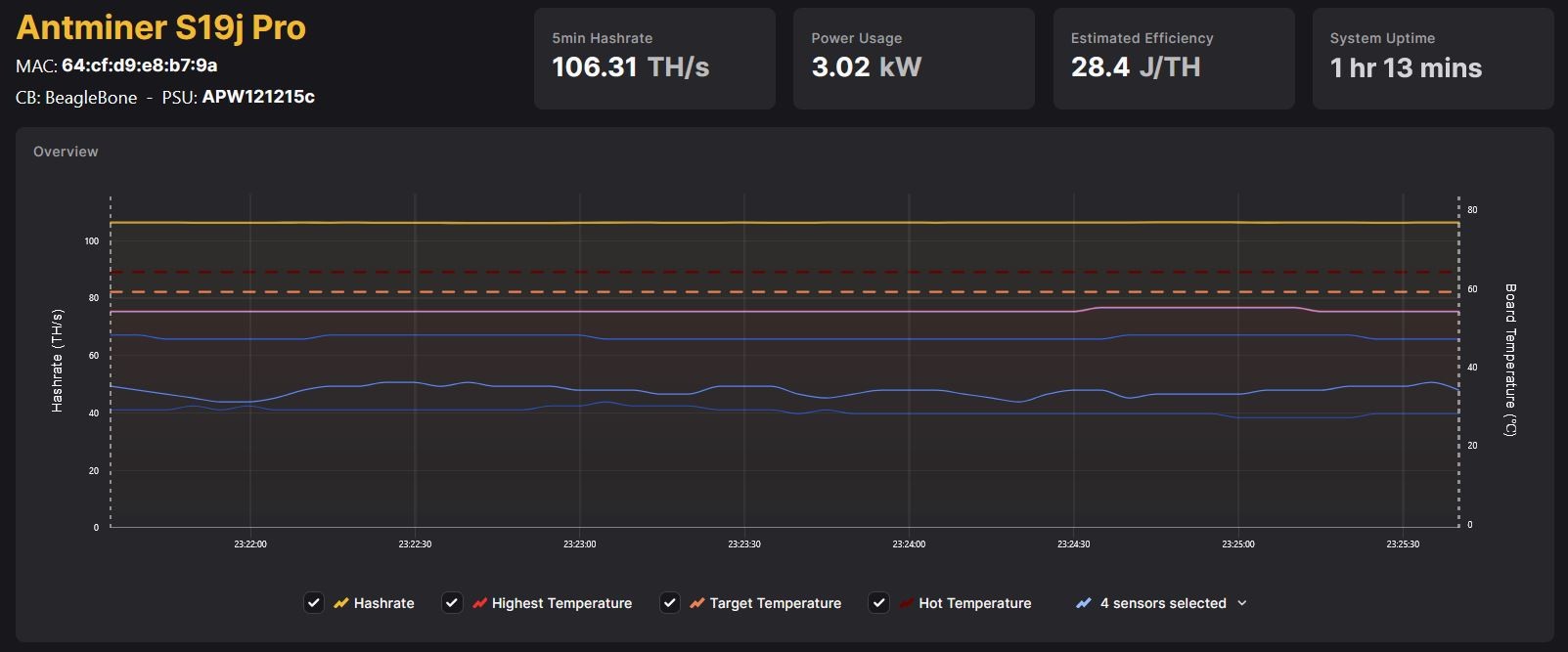
Task: Click the 23:22:30 time axis label
Action: 415,544
